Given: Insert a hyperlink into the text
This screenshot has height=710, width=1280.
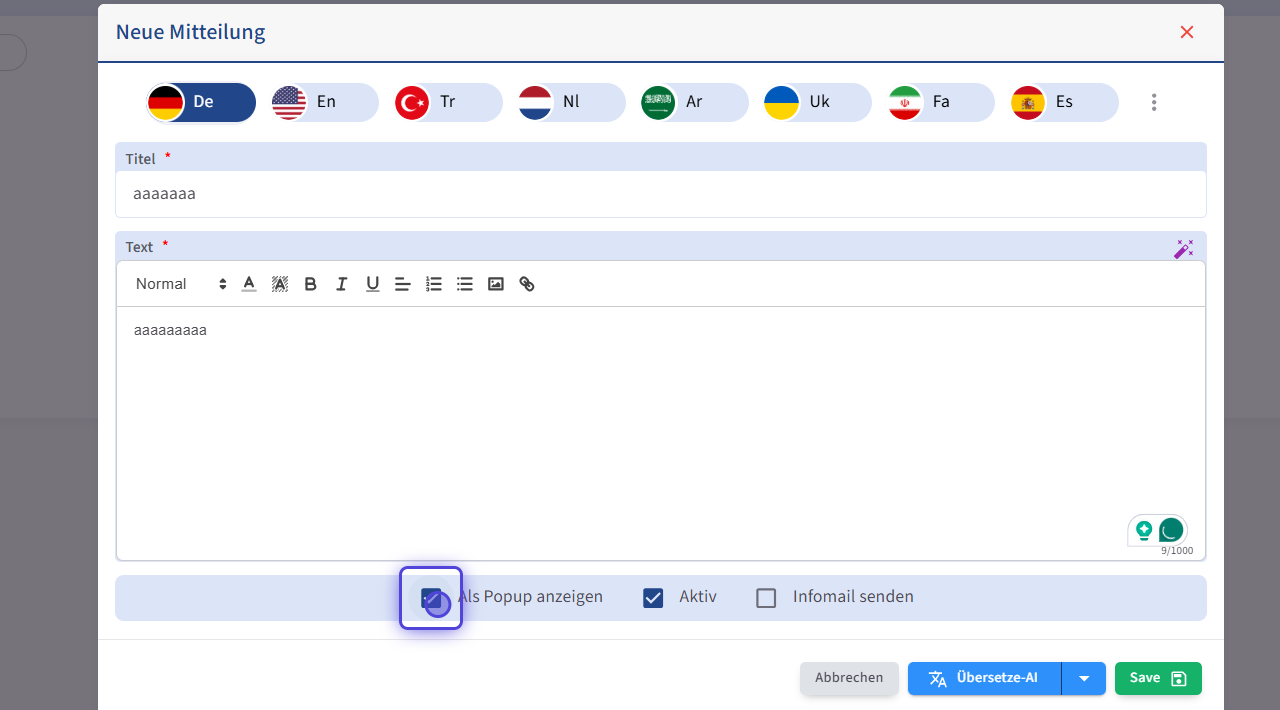Looking at the screenshot, I should pos(527,284).
